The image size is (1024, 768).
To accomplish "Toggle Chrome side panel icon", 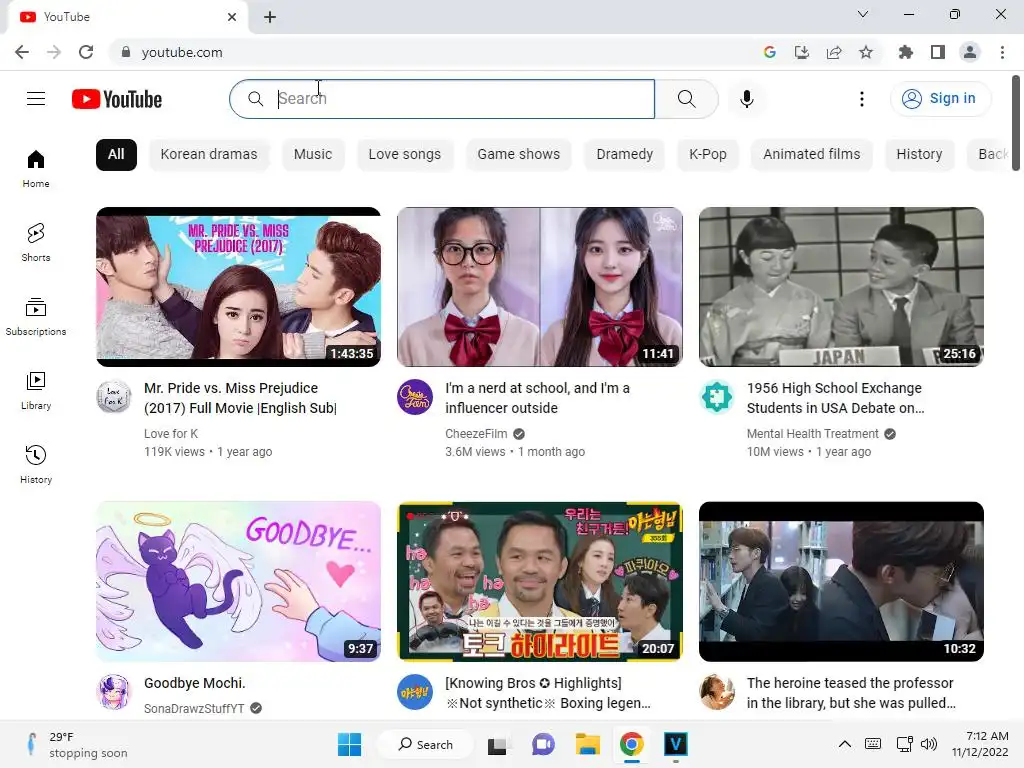I will [x=938, y=52].
